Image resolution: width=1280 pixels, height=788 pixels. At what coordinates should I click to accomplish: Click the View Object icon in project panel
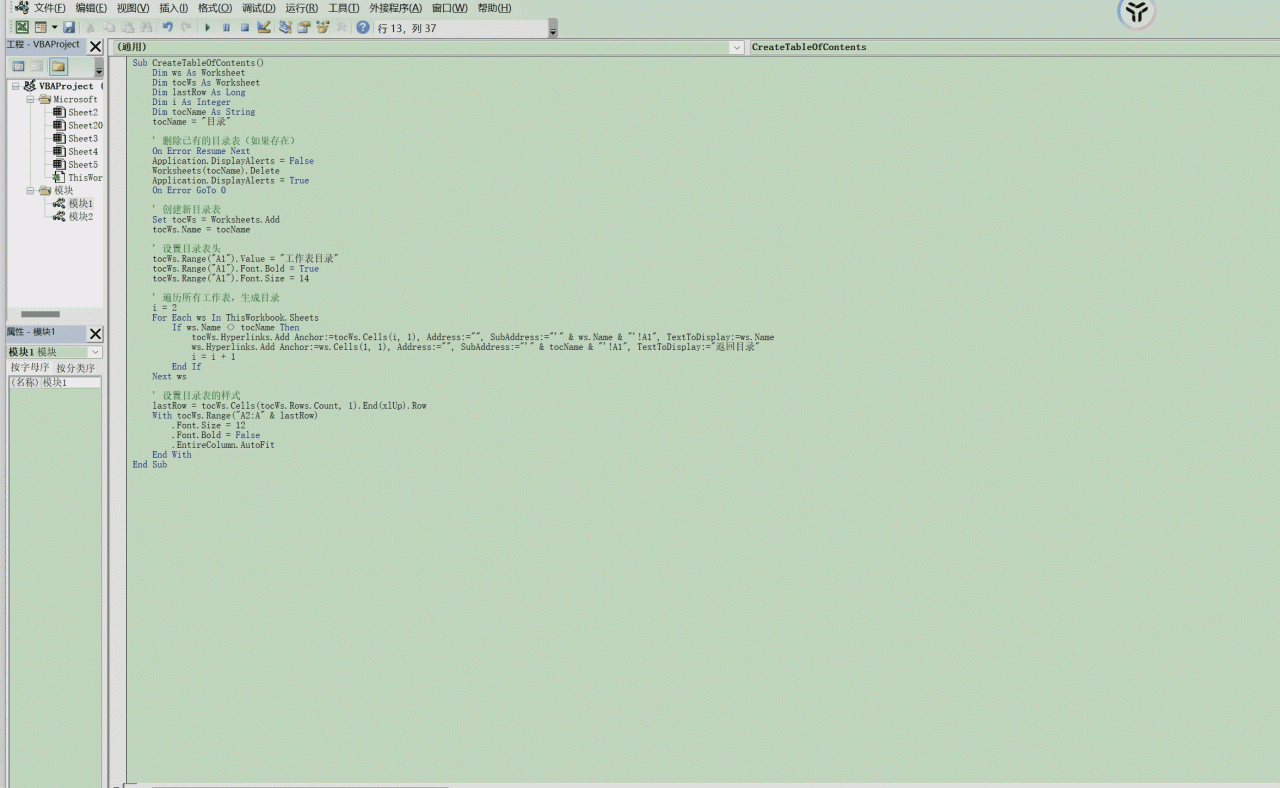coord(37,67)
